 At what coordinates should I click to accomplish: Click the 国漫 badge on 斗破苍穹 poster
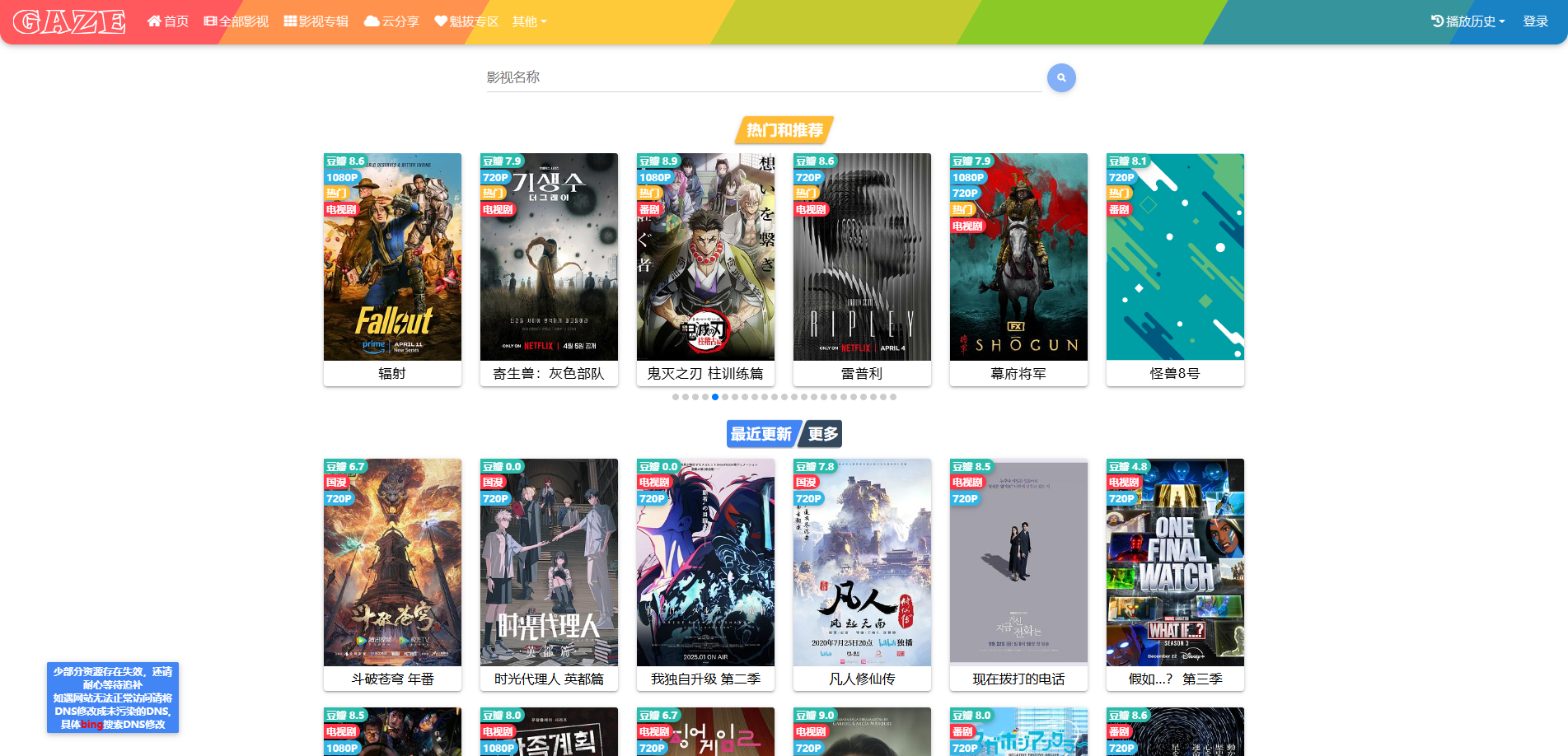coord(337,483)
